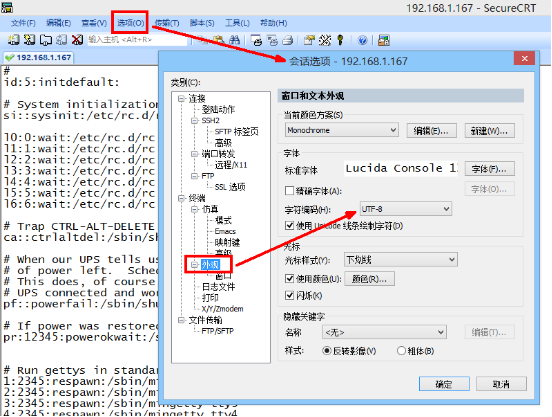Select 登陆动作 in category tree
The width and height of the screenshot is (552, 417).
coord(218,109)
